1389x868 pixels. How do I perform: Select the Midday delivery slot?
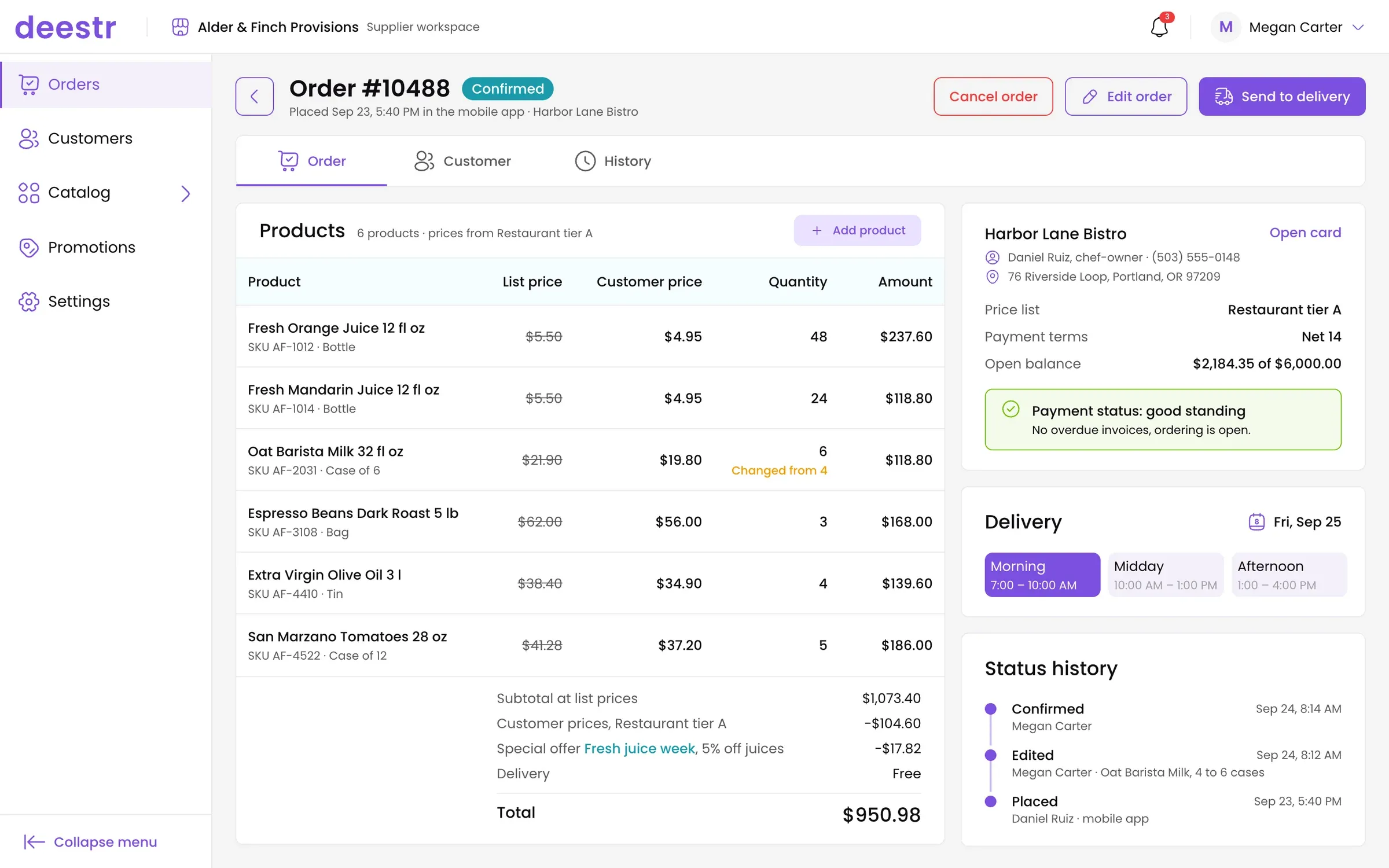click(1166, 575)
